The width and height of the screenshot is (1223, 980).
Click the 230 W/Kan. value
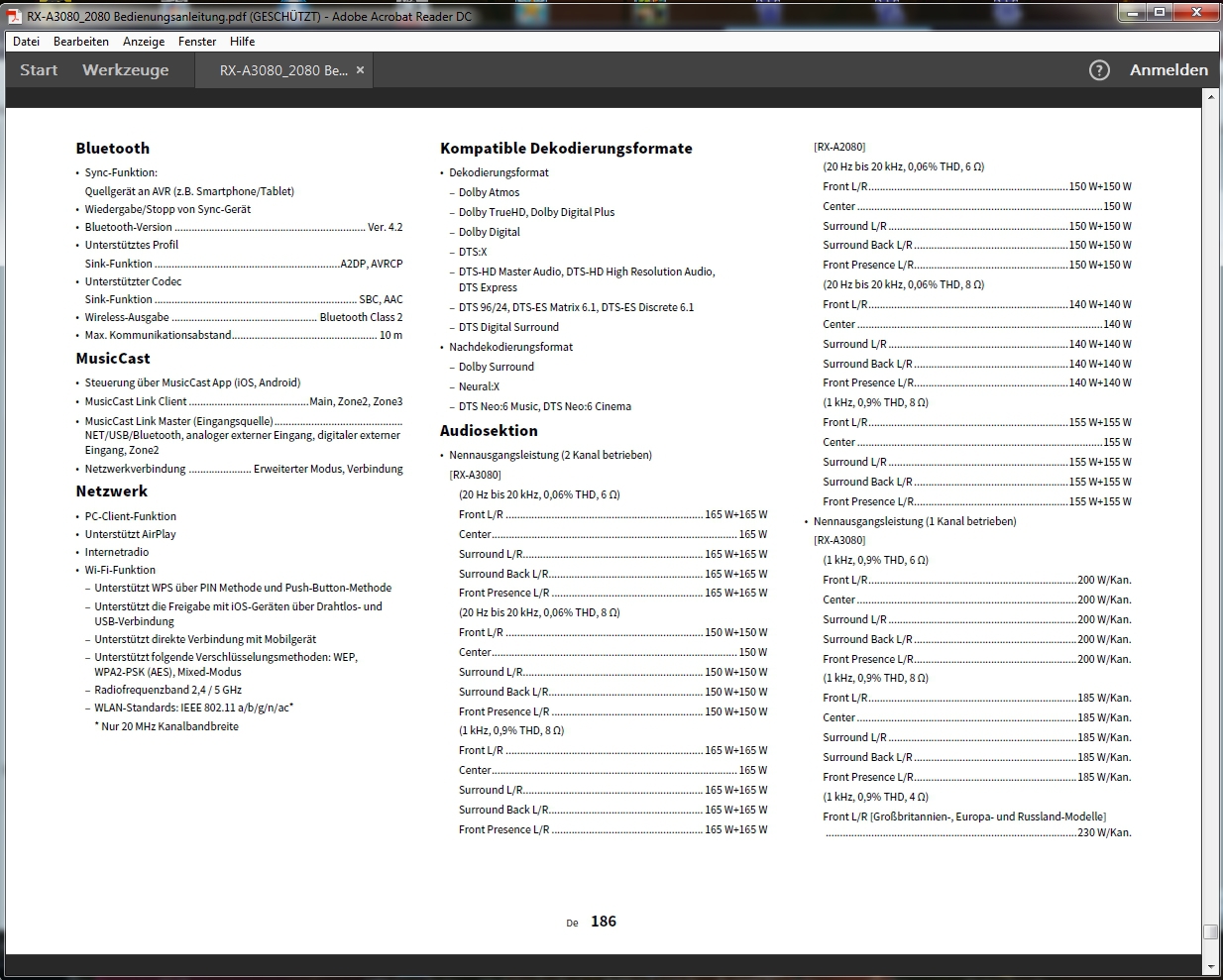point(1104,832)
